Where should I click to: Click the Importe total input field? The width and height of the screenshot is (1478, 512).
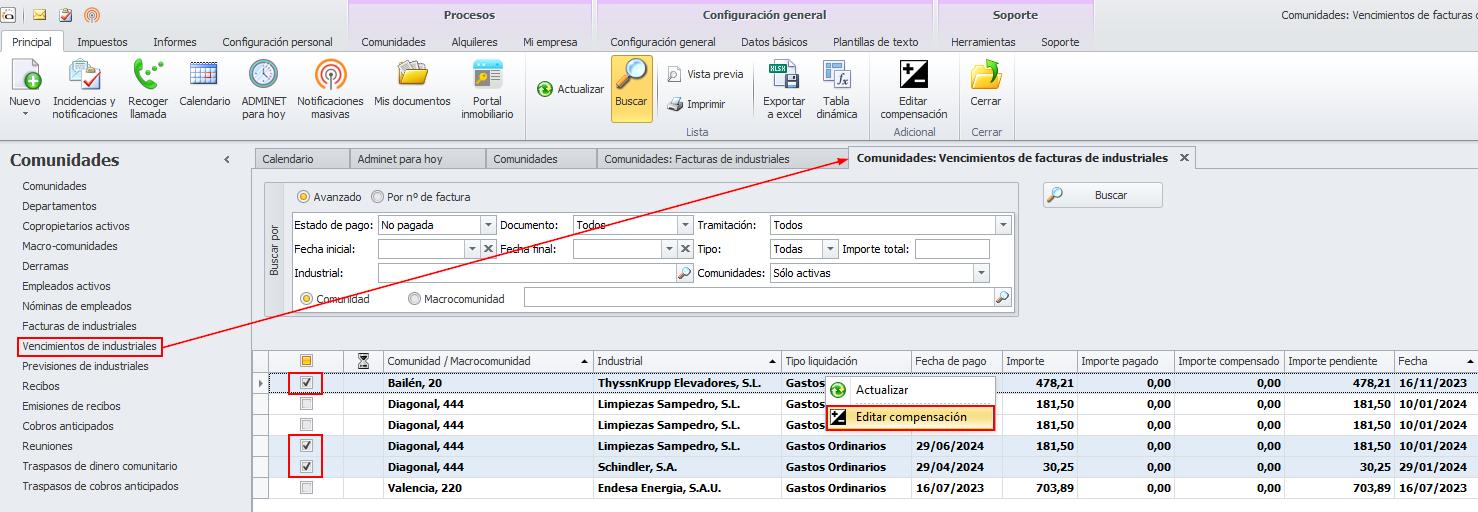click(x=951, y=250)
